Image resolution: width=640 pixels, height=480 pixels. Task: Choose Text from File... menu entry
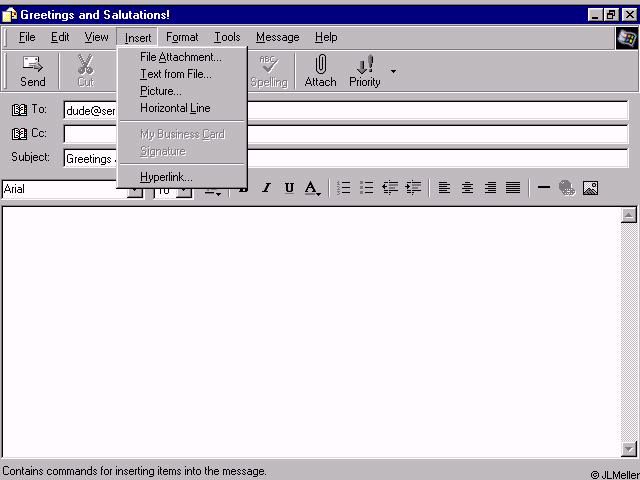point(182,74)
